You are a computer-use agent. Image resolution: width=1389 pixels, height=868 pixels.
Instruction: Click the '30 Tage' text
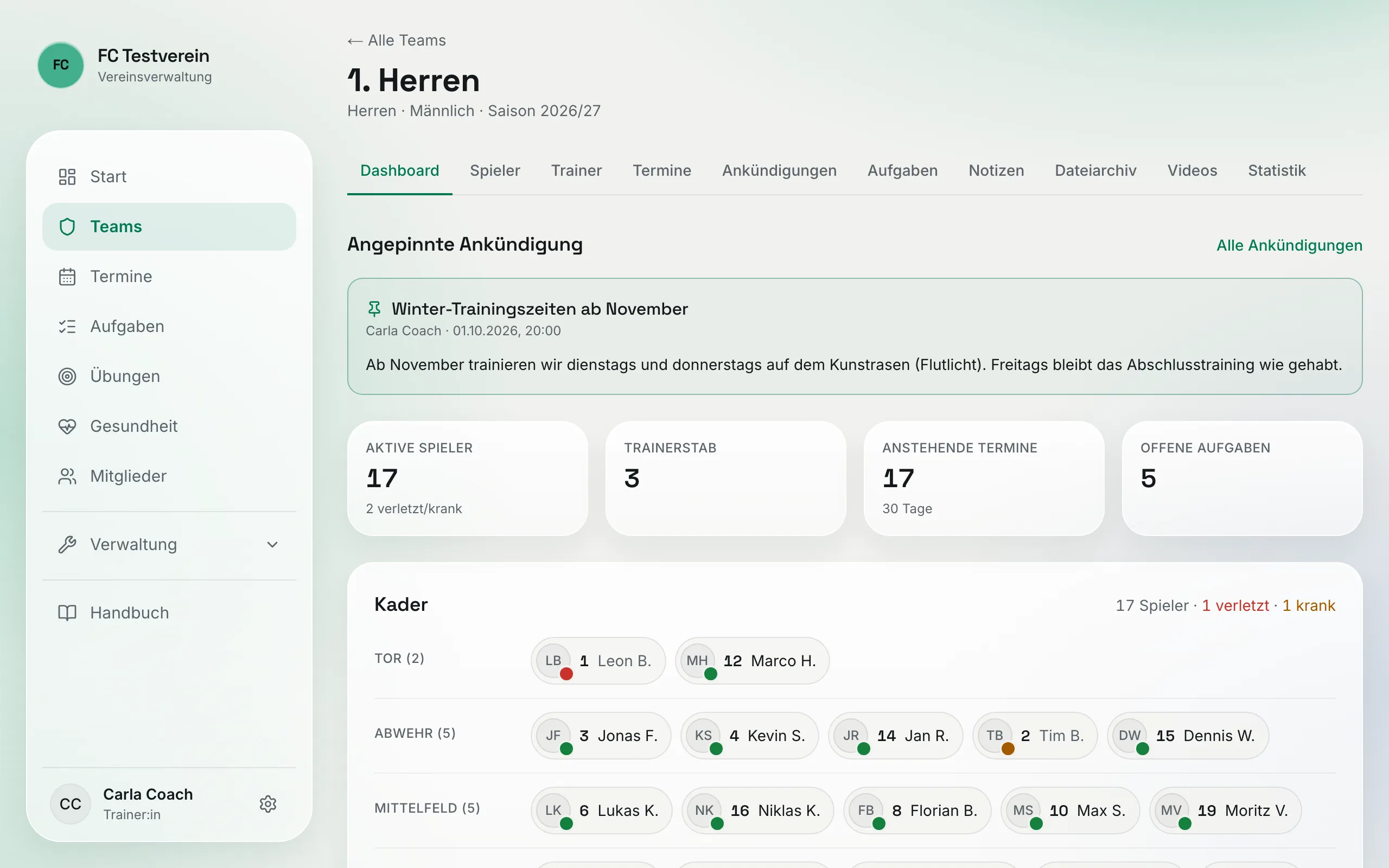click(x=907, y=509)
